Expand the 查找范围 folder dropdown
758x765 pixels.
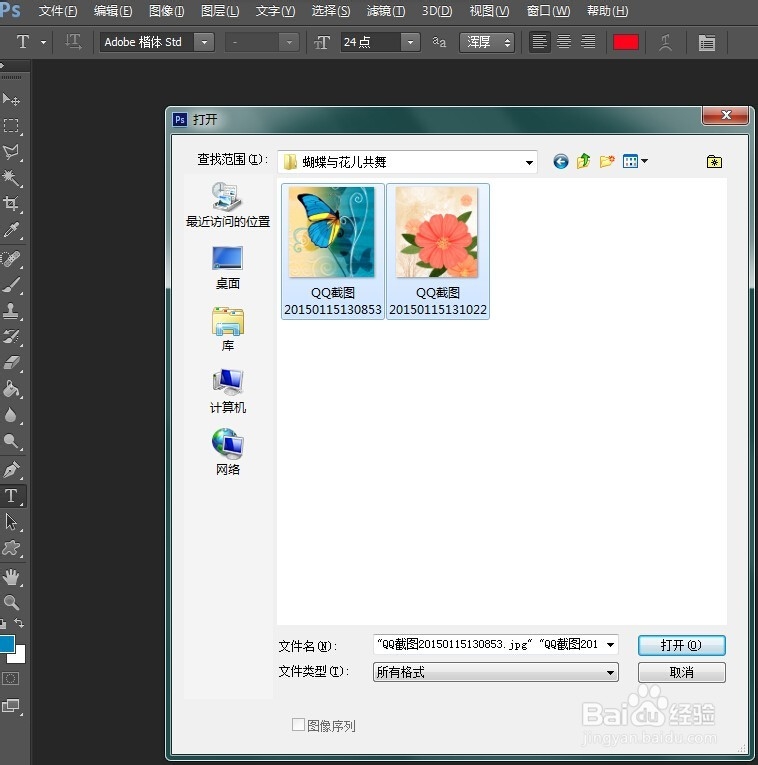click(529, 162)
